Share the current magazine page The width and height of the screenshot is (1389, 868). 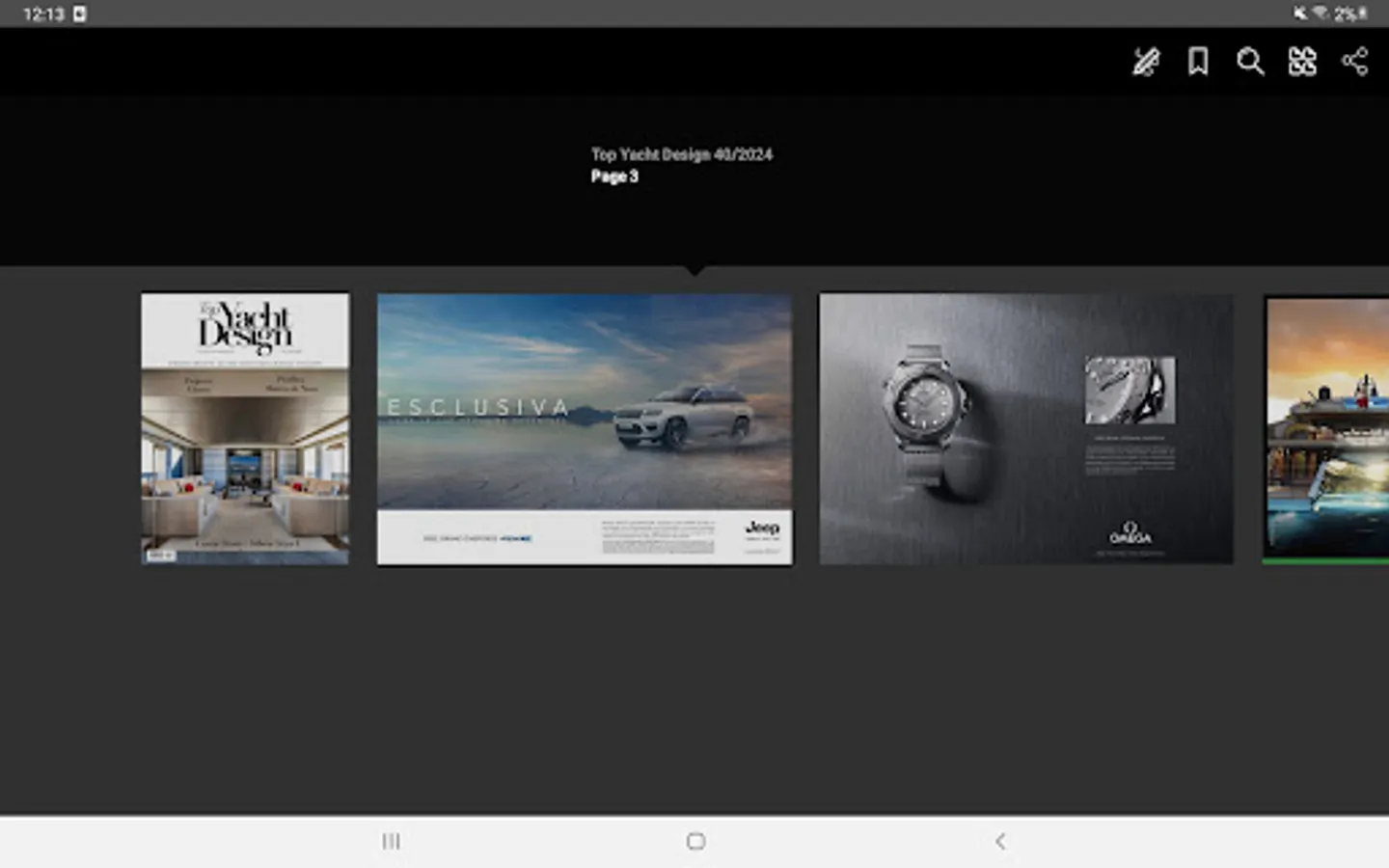tap(1355, 62)
